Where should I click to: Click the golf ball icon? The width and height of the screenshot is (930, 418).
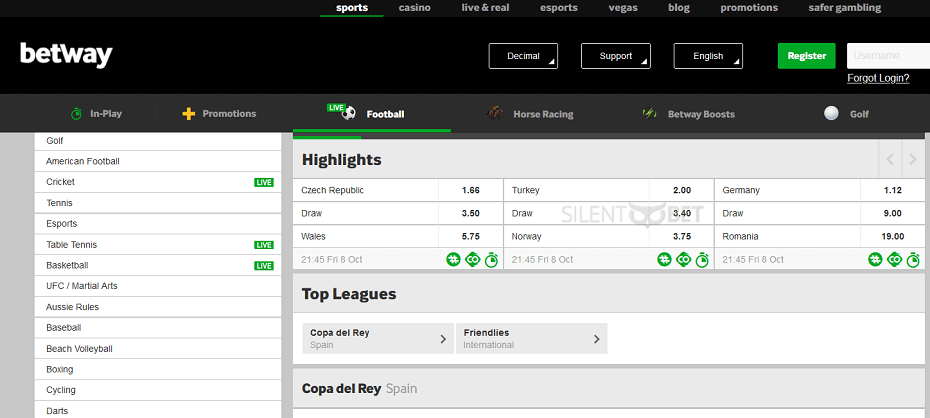point(832,113)
